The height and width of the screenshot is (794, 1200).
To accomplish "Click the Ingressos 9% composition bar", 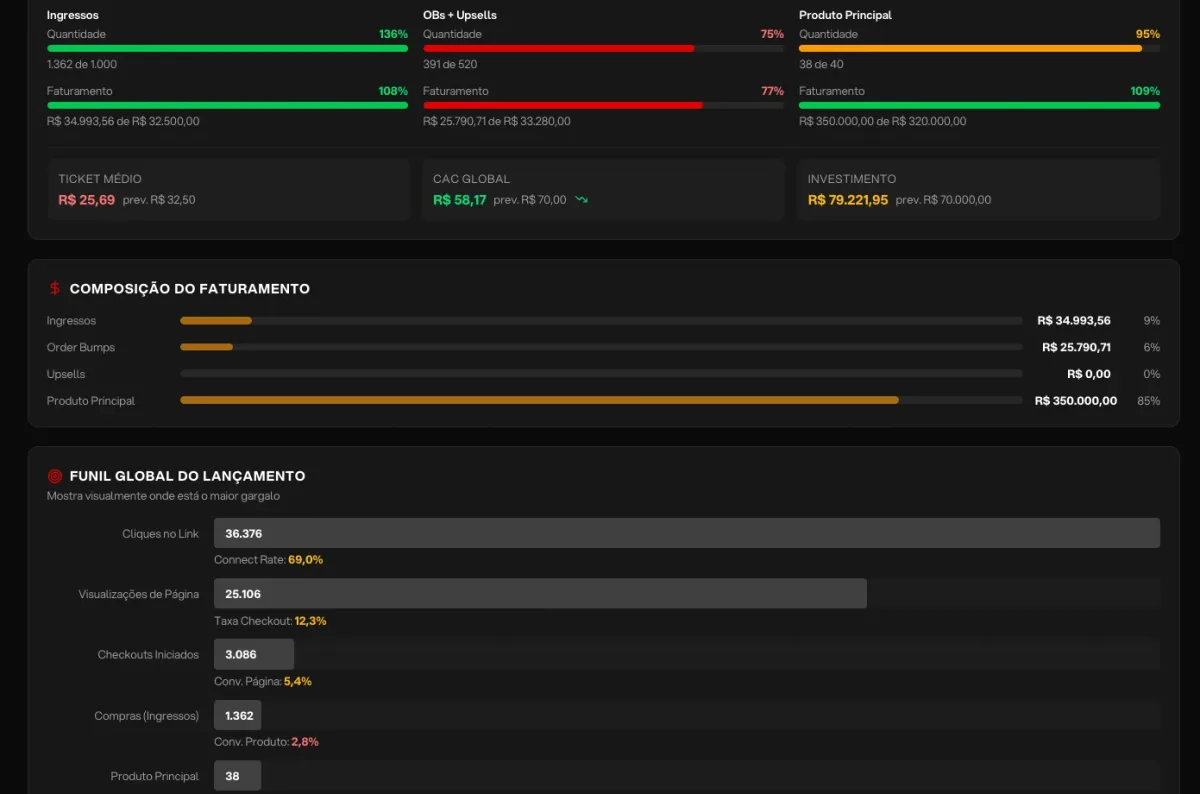I will (x=601, y=321).
